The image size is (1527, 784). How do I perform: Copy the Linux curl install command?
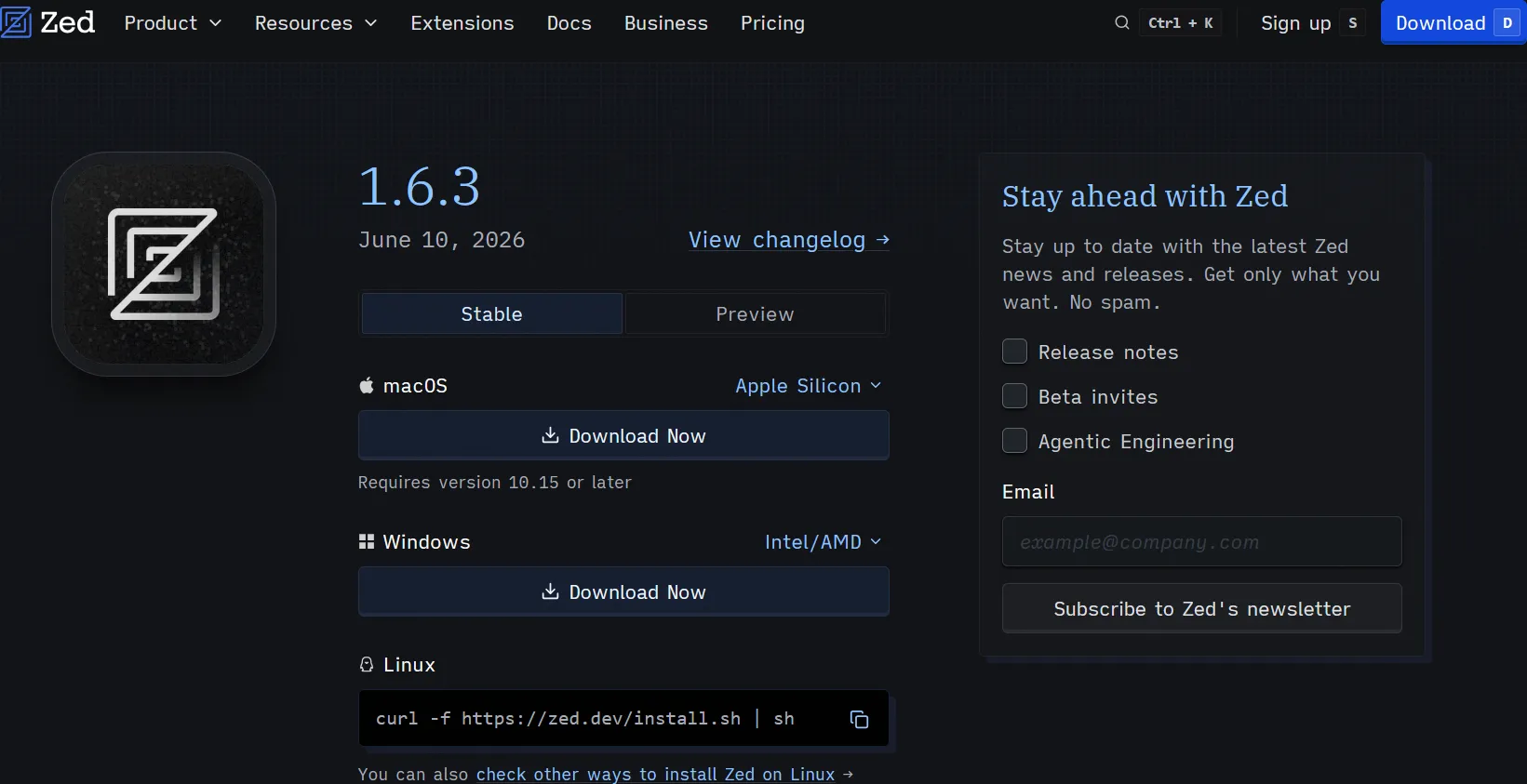click(x=859, y=719)
